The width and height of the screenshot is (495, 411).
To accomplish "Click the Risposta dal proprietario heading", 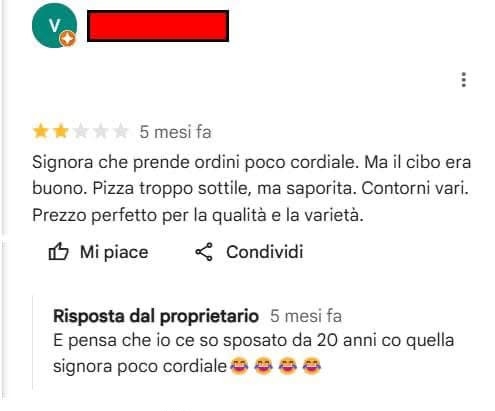I will click(x=156, y=316).
